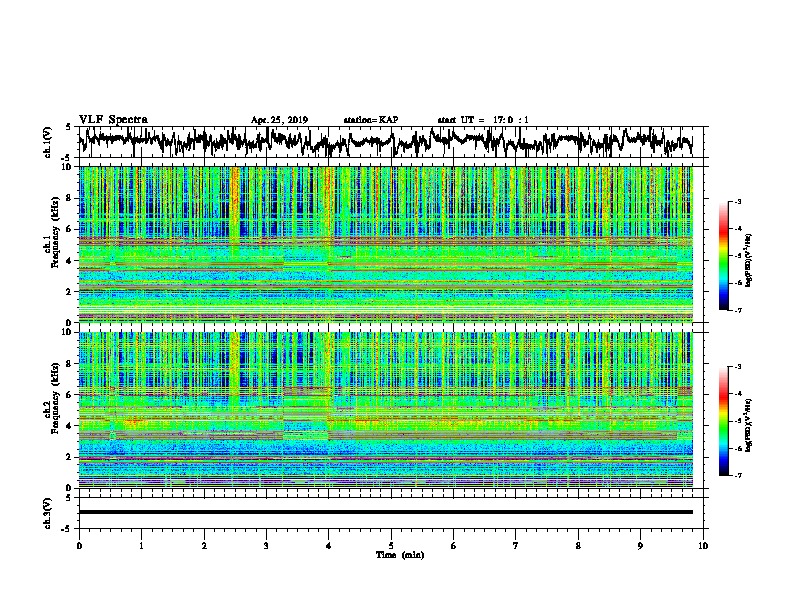Click tick label "10" on the Time axis
792x612 pixels.
click(x=703, y=545)
